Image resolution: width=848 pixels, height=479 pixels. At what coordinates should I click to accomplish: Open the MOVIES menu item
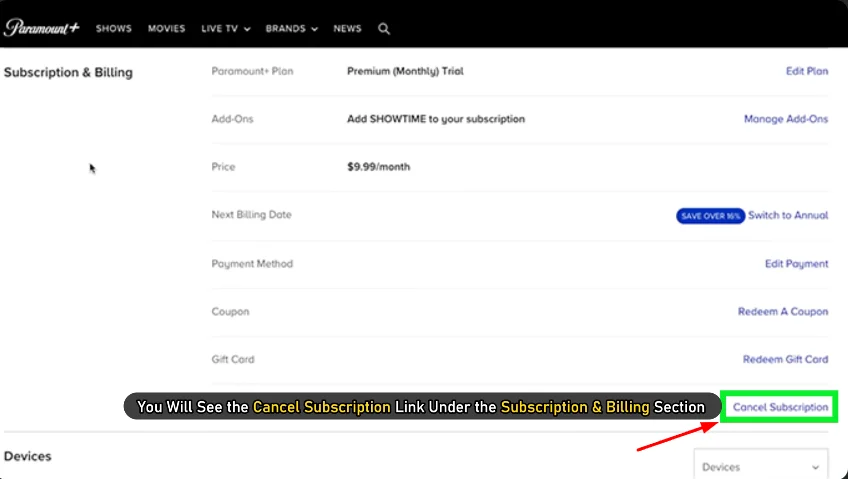(x=167, y=29)
